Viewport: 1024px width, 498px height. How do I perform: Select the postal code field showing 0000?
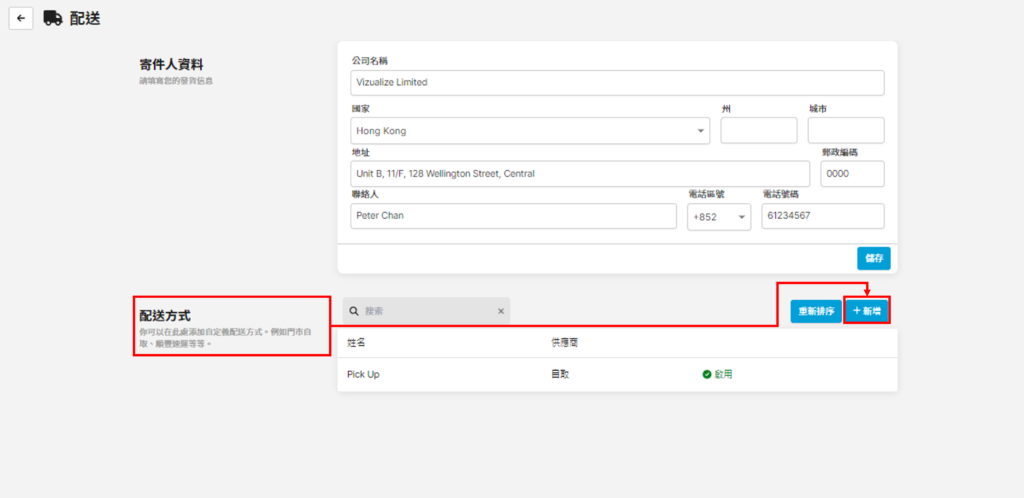(852, 174)
